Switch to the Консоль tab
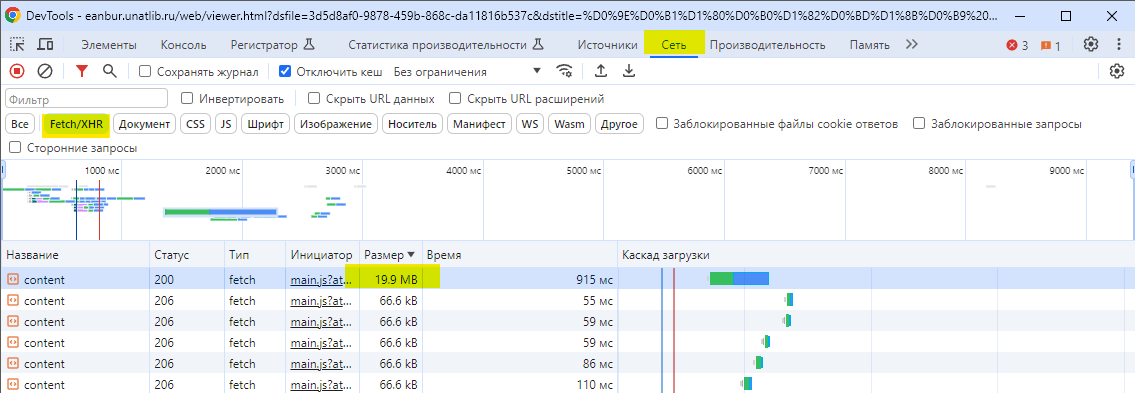Viewport: 1135px width, 393px height. (x=183, y=45)
